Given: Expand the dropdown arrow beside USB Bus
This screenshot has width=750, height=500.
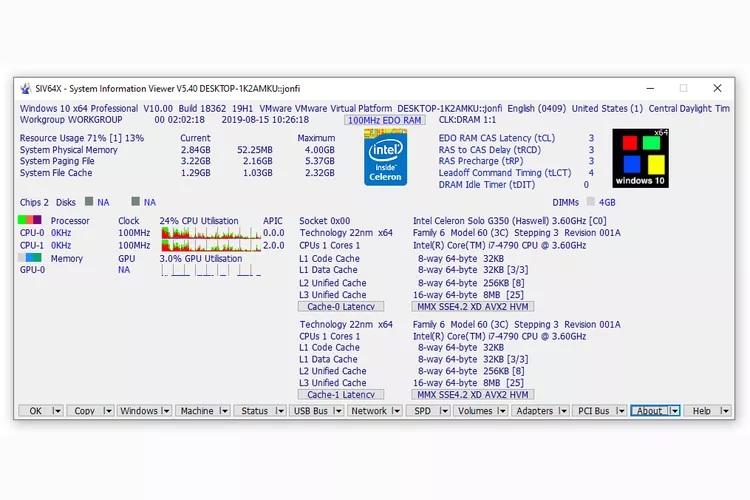Looking at the screenshot, I should [x=339, y=411].
